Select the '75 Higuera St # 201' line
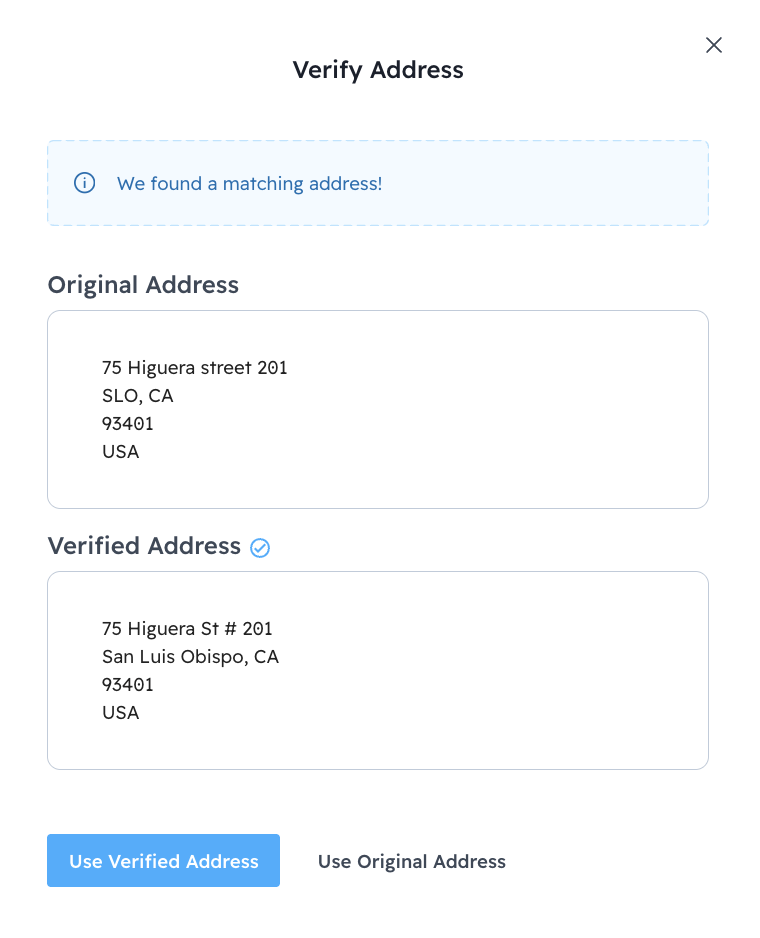The width and height of the screenshot is (760, 938). click(187, 629)
